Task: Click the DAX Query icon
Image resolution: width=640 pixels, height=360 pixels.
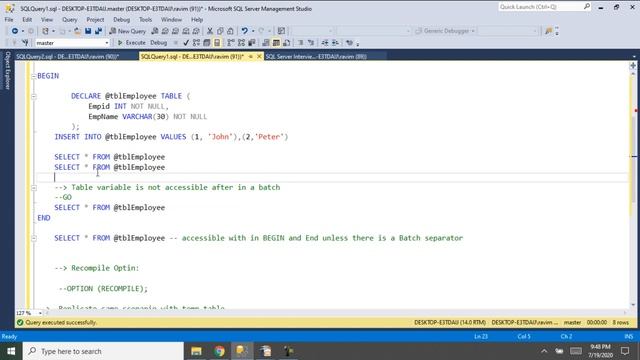Action: tap(196, 31)
